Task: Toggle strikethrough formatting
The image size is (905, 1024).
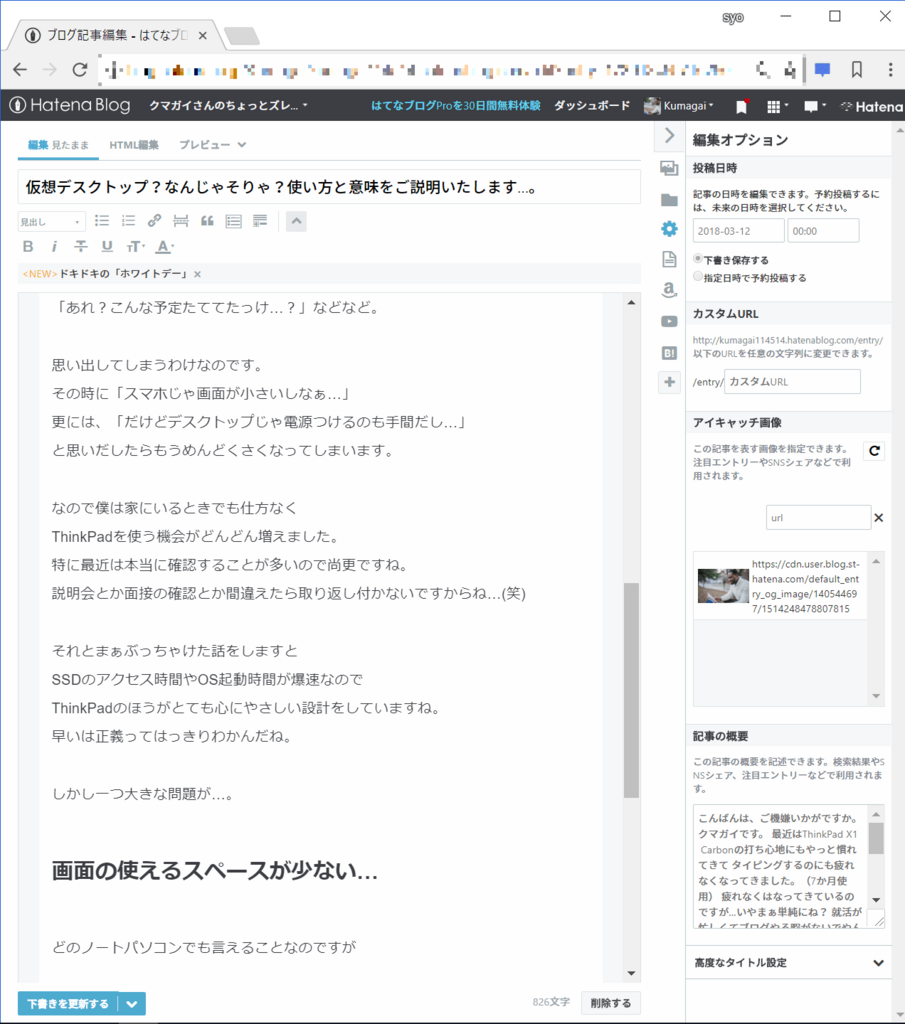Action: tap(80, 246)
